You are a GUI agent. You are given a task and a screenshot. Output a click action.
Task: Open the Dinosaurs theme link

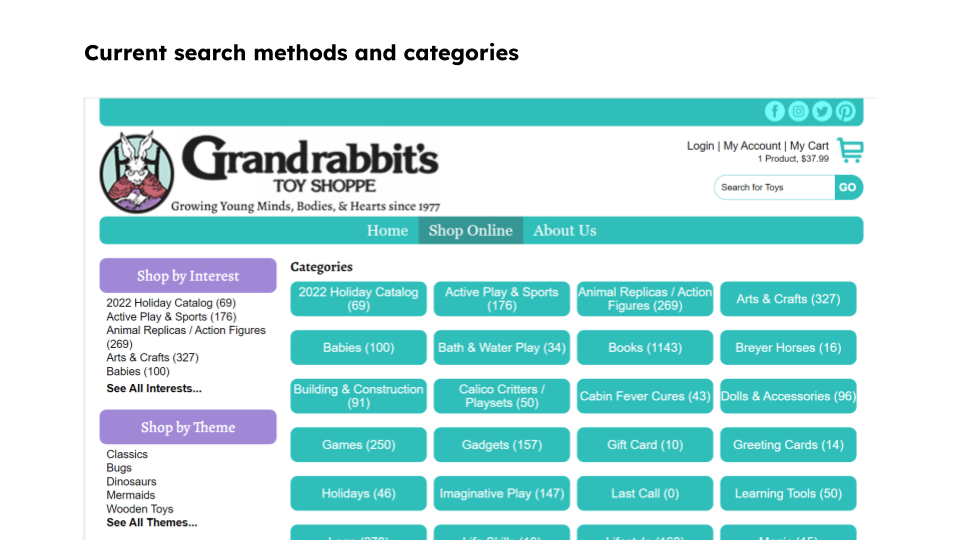click(x=131, y=482)
